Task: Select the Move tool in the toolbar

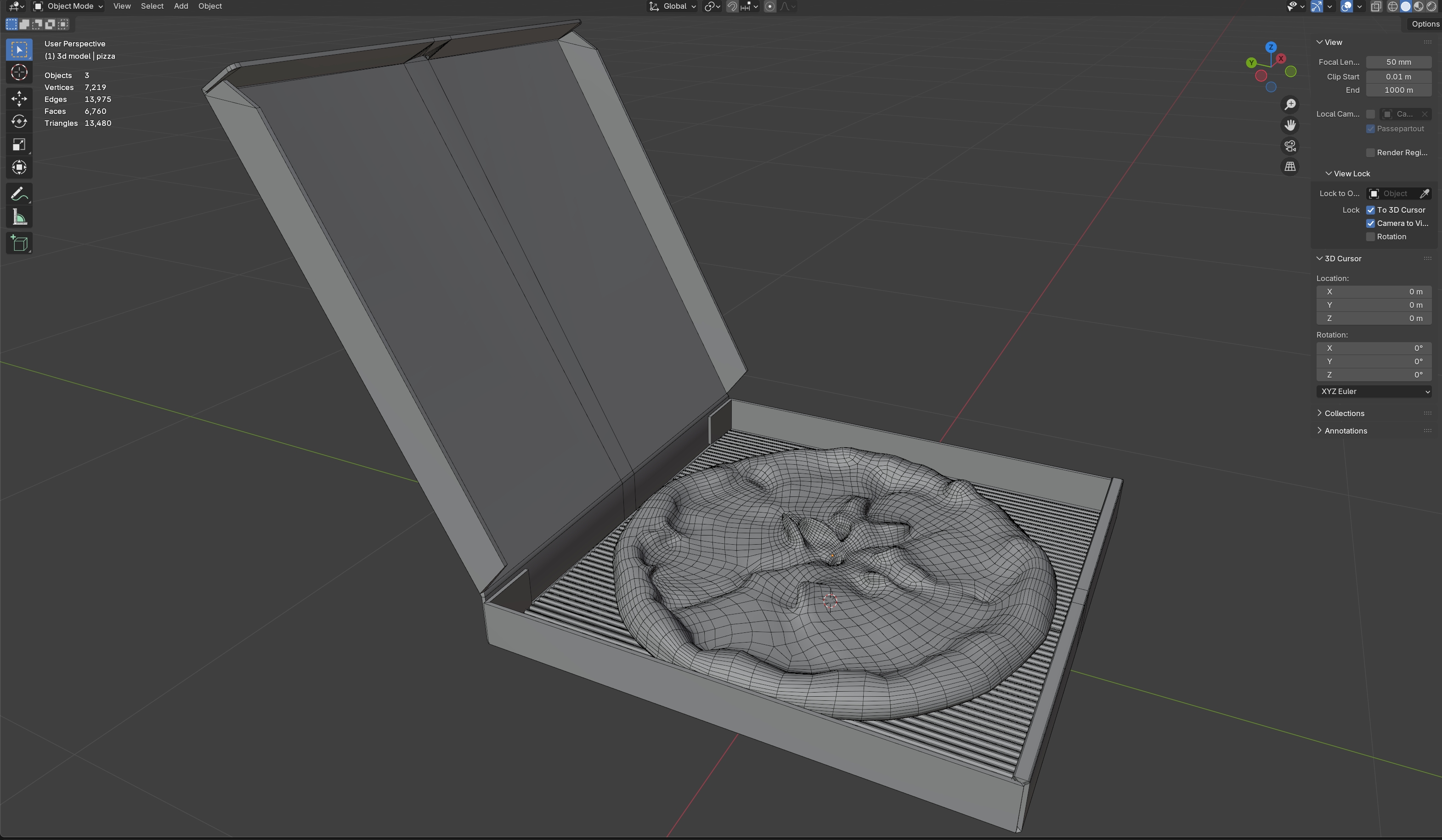Action: pos(19,98)
